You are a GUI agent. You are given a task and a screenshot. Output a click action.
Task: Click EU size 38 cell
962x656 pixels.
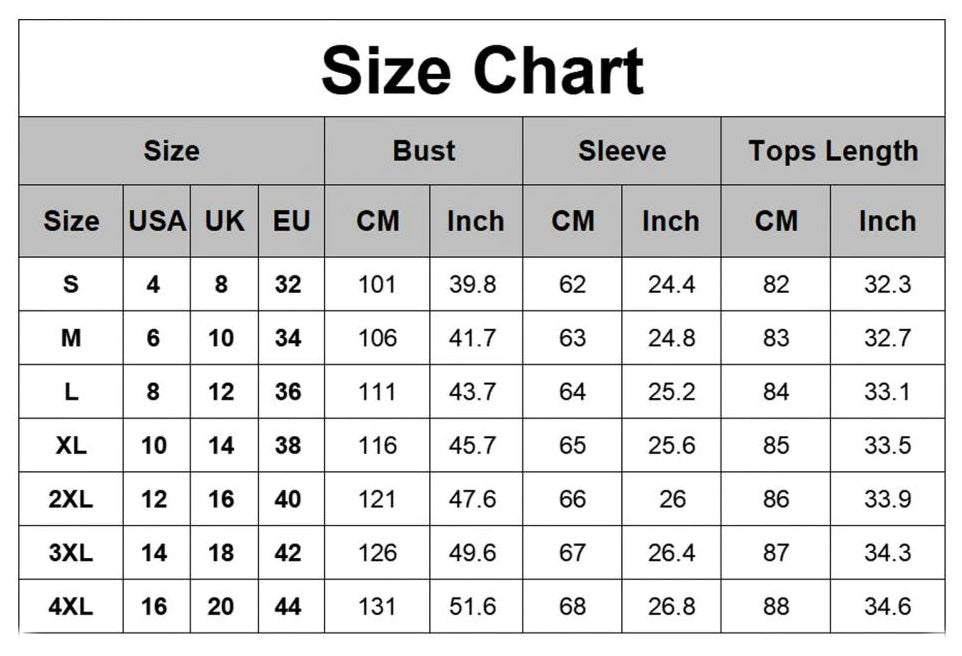[x=288, y=446]
